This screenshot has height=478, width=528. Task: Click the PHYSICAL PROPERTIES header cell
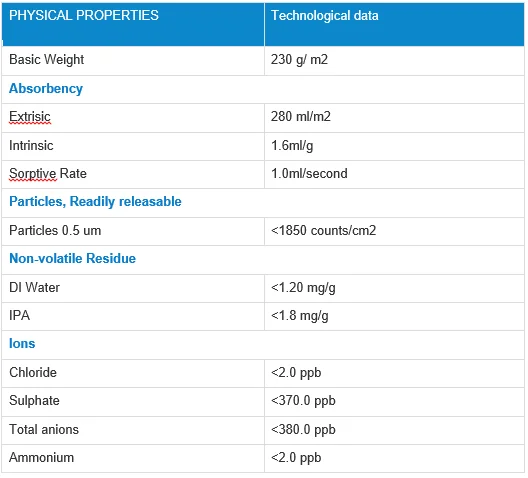click(133, 24)
